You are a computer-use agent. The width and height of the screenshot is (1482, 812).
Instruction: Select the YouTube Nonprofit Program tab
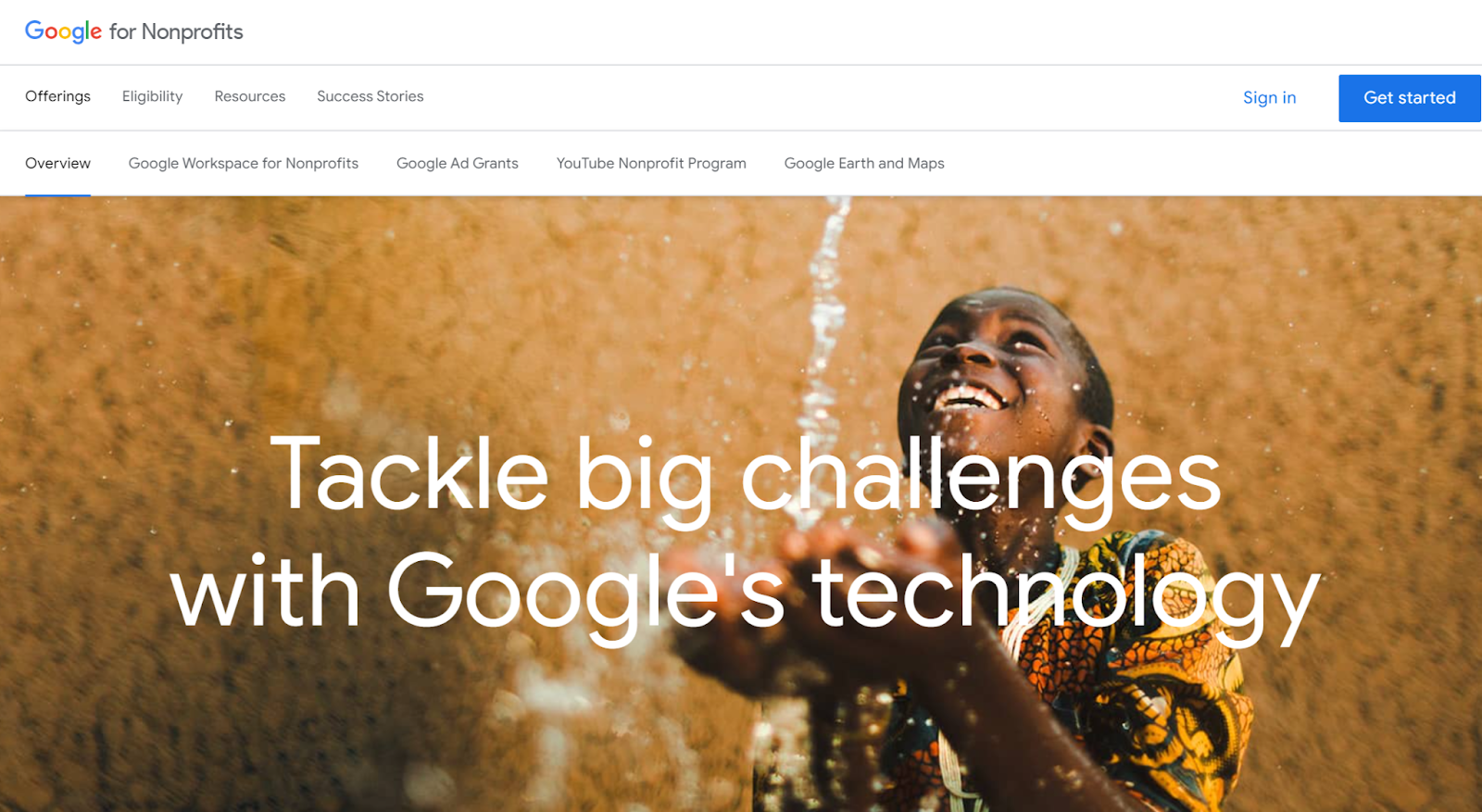coord(651,163)
